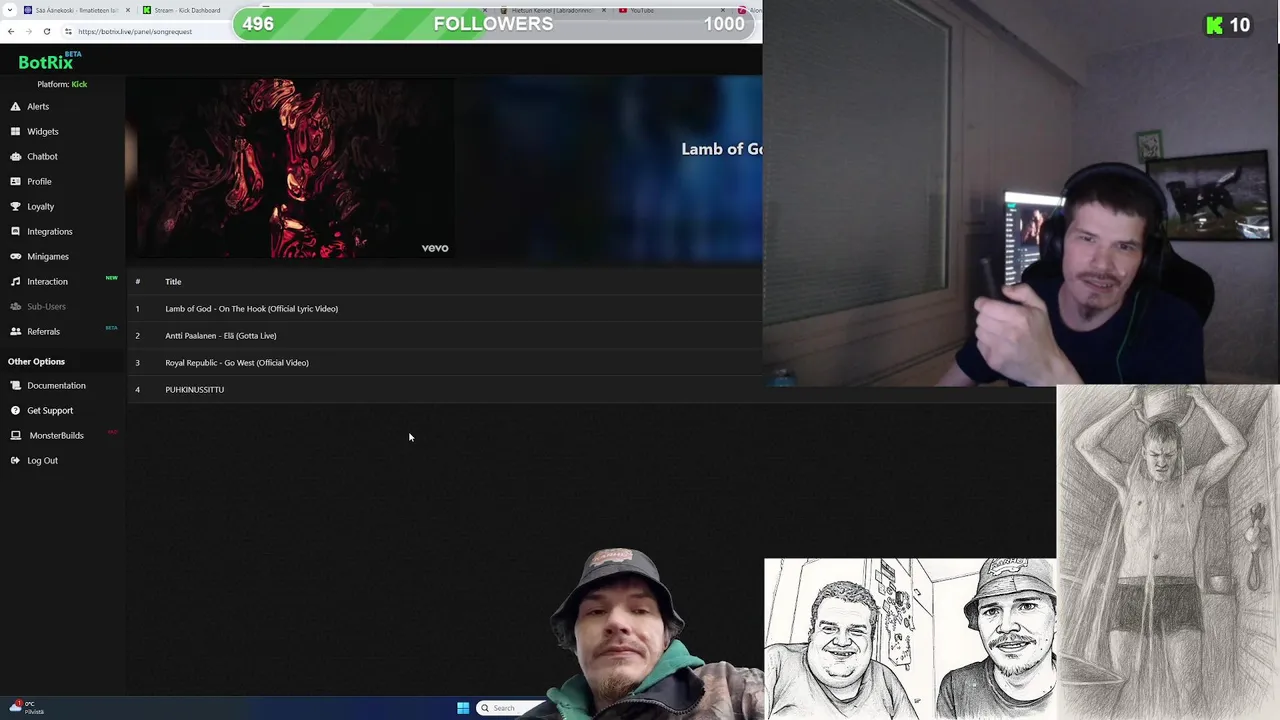Click the Get Support link
Image resolution: width=1280 pixels, height=720 pixels.
coord(50,410)
